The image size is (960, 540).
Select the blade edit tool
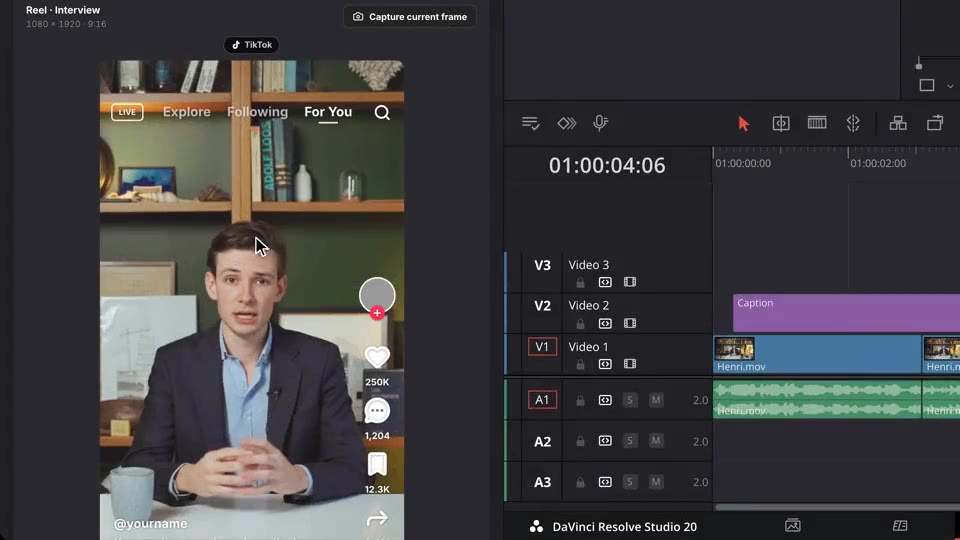853,123
